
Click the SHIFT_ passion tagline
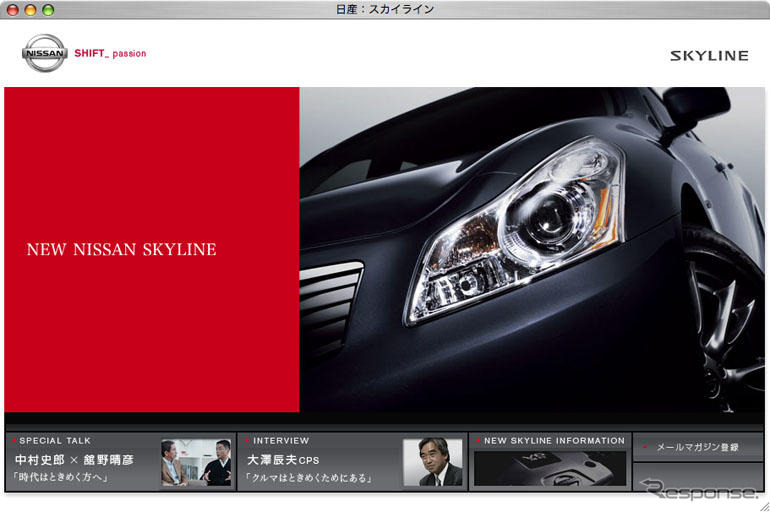click(110, 54)
